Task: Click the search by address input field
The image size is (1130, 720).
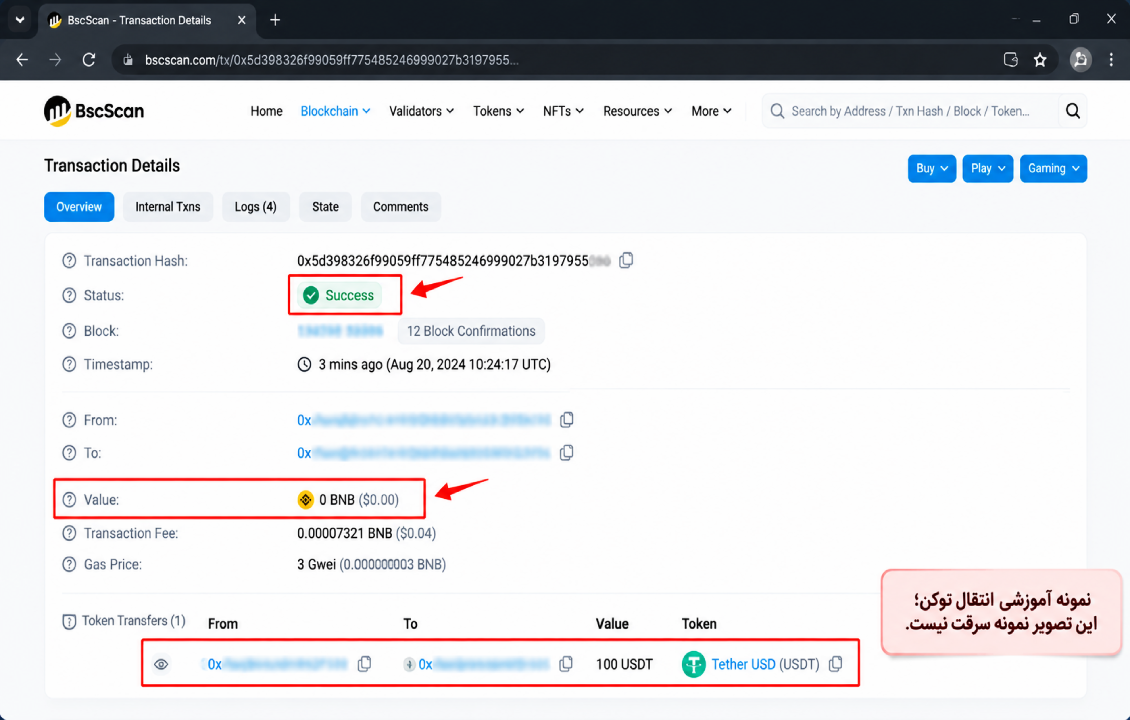Action: pyautogui.click(x=911, y=111)
